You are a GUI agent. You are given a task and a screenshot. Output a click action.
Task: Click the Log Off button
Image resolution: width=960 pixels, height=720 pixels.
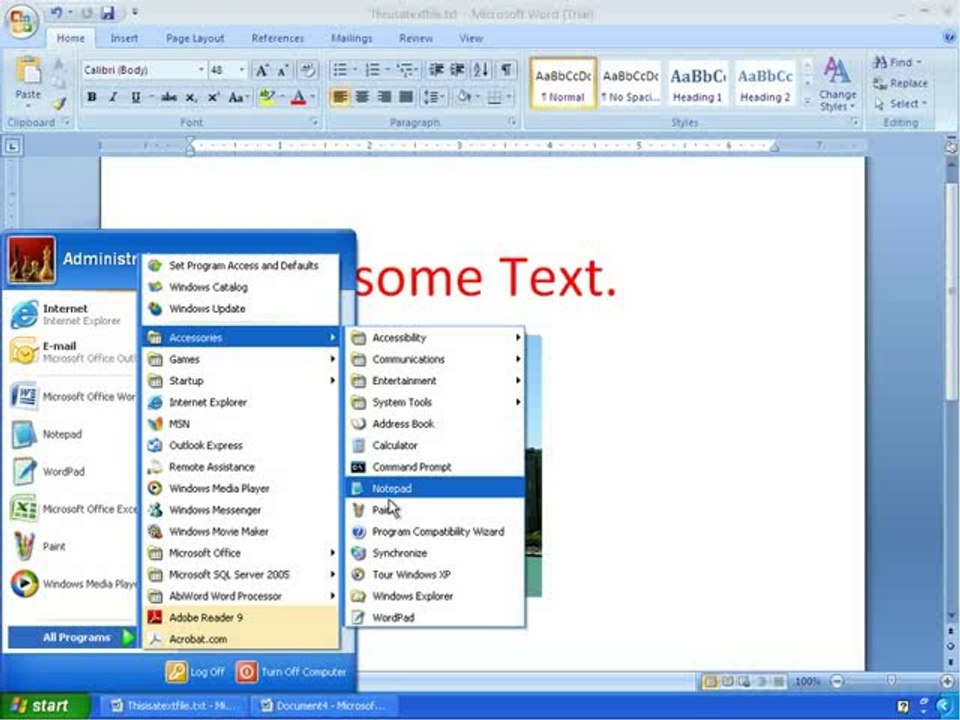[x=195, y=672]
